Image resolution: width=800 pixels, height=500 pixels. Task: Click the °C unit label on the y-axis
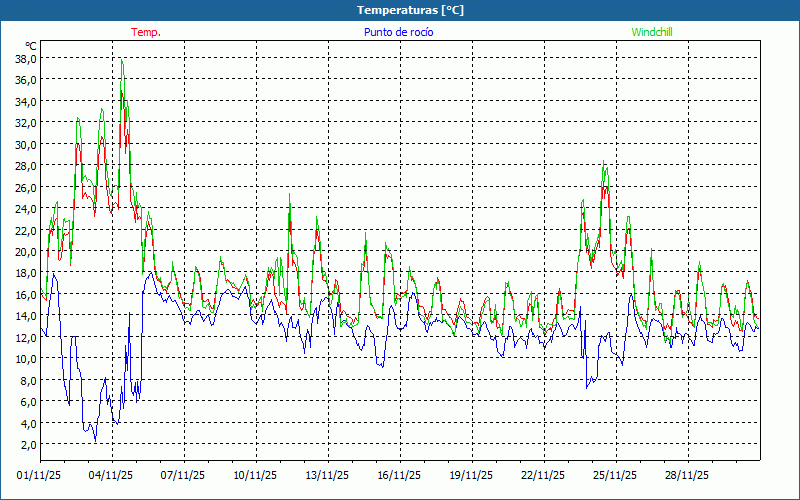[x=31, y=46]
